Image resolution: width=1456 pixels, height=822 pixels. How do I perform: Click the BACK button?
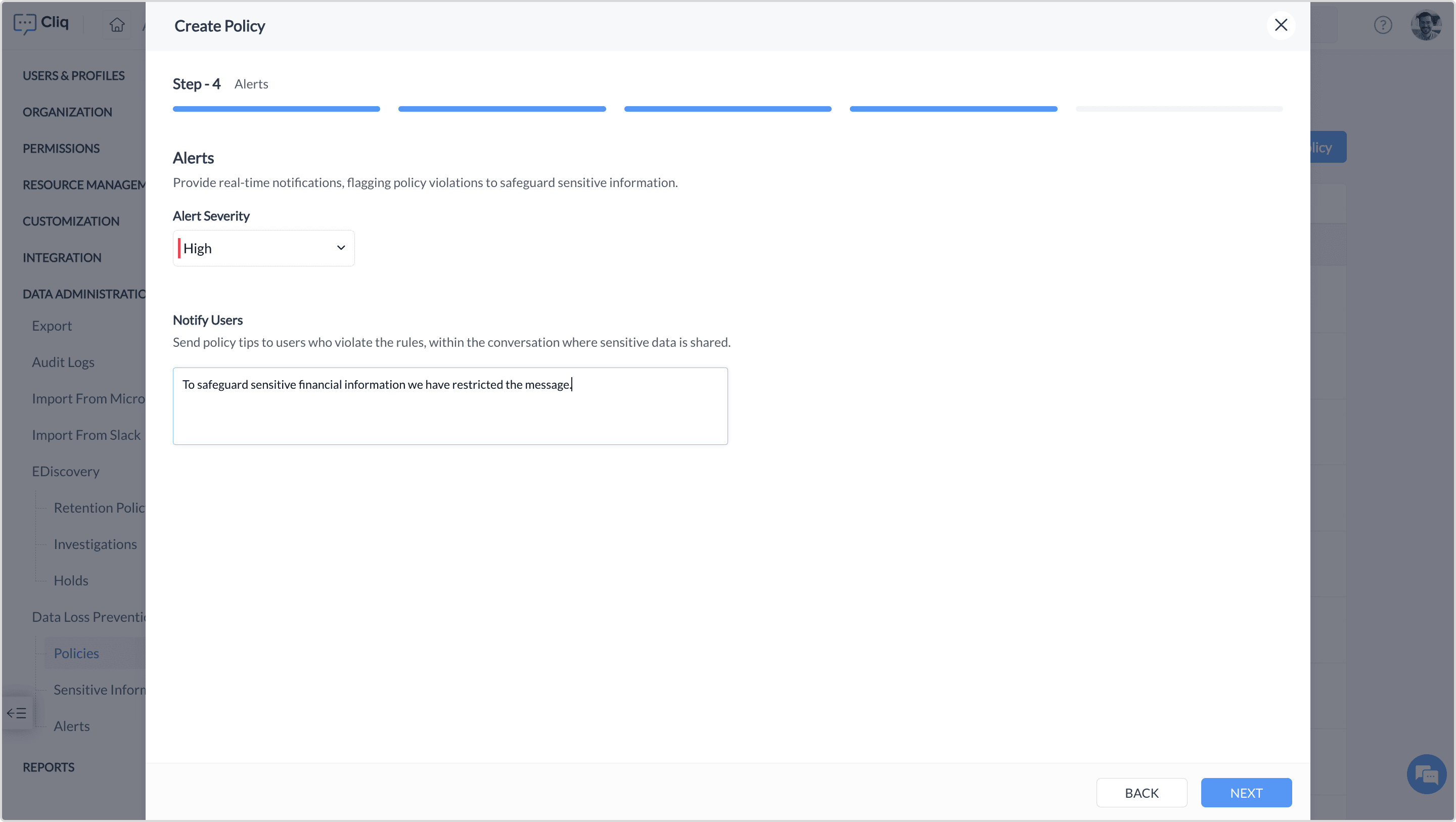pyautogui.click(x=1141, y=793)
